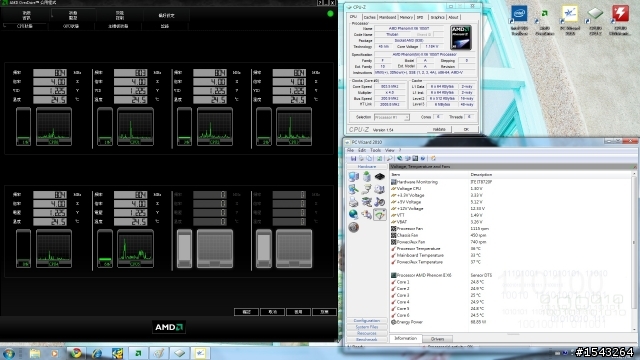Open the Tools menu in PC Wizard

tap(376, 150)
